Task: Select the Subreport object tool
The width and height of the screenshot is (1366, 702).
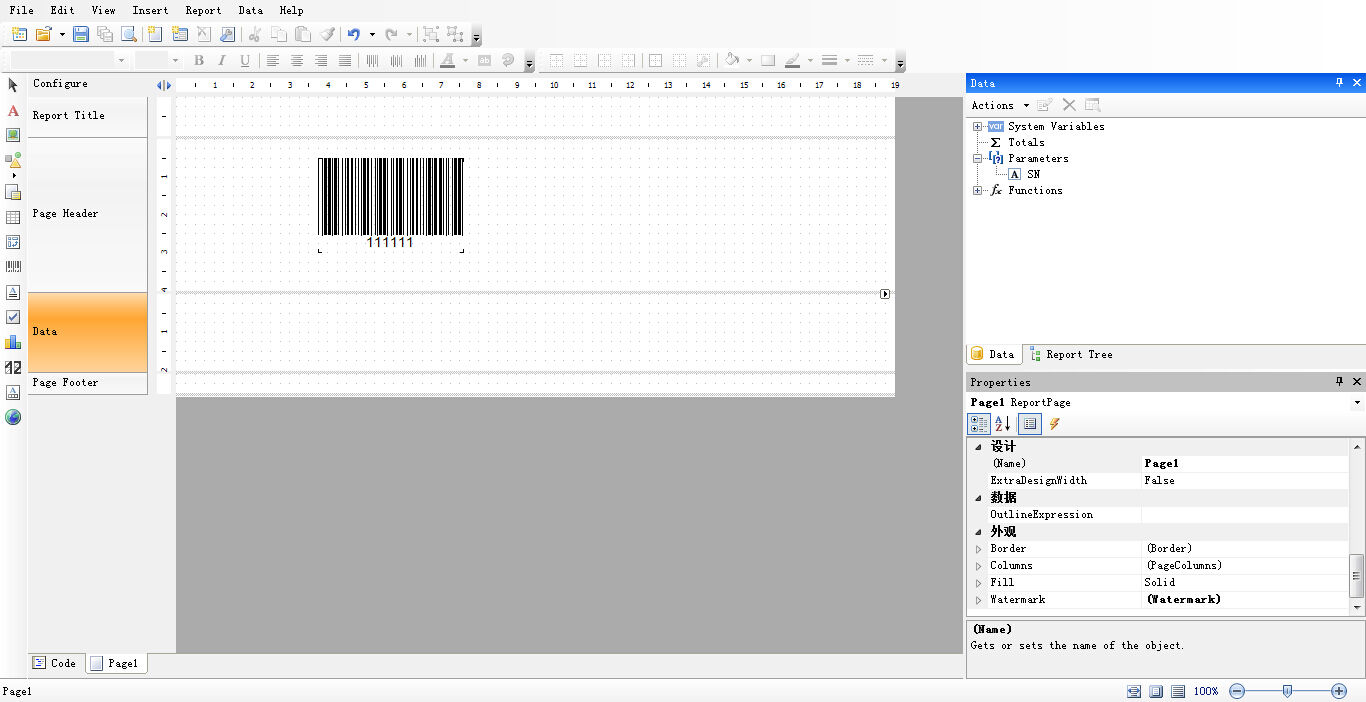Action: point(13,192)
